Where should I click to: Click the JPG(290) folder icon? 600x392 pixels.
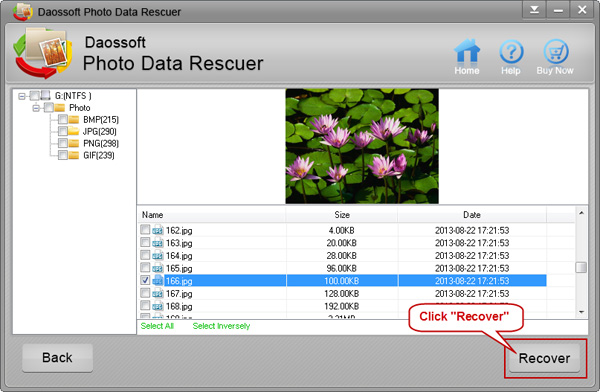pos(73,131)
